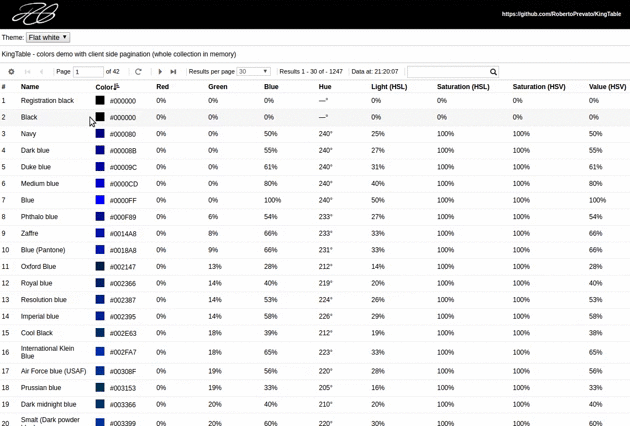The height and width of the screenshot is (426, 630).
Task: Click the Cool Black color swatch
Action: [x=100, y=332]
